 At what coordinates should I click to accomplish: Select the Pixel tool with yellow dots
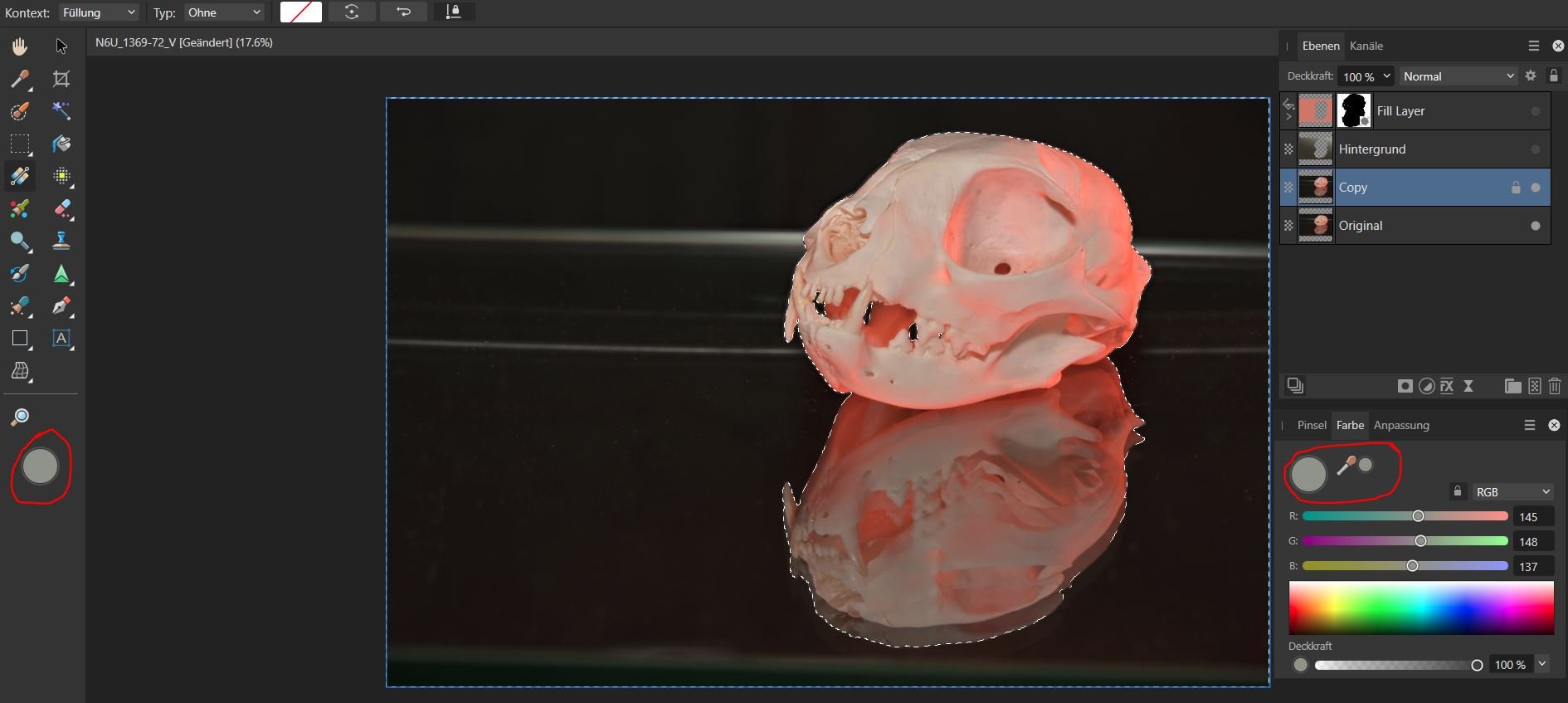[61, 176]
